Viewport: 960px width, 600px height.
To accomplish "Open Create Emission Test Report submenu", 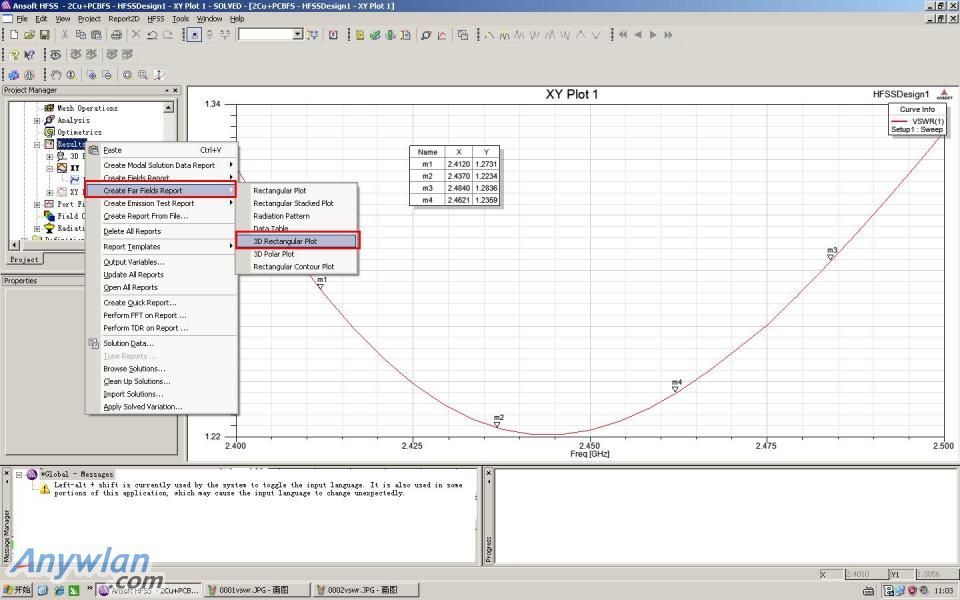I will pyautogui.click(x=161, y=203).
